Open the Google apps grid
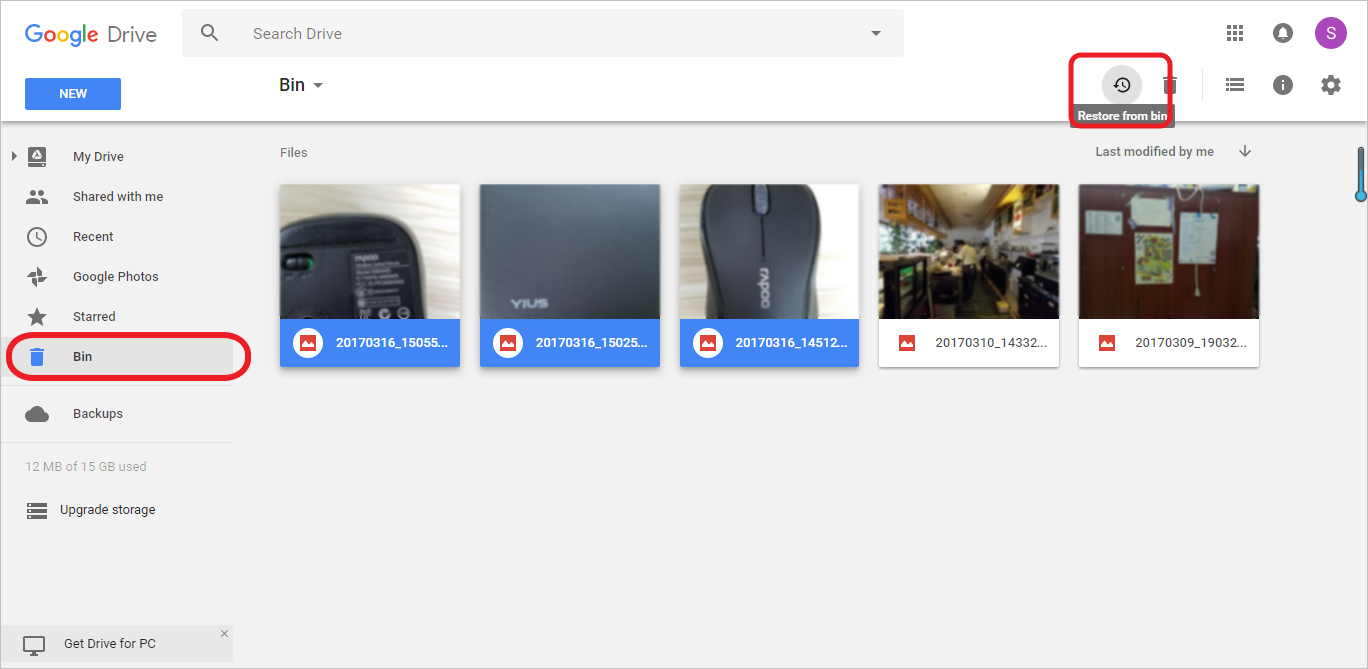Screen dimensions: 1368x669 pos(1235,33)
